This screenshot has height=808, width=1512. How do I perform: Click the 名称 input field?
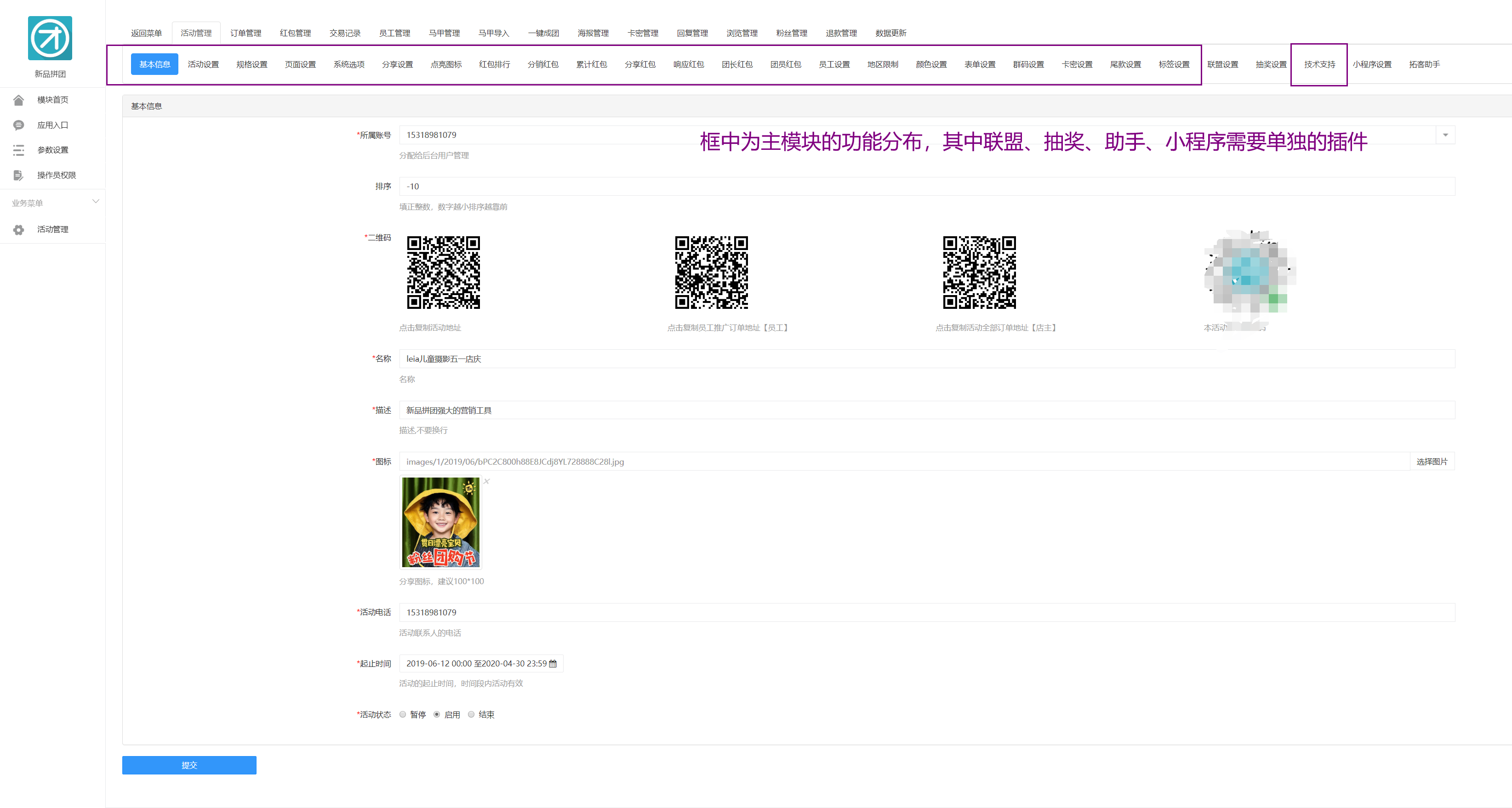(x=927, y=359)
